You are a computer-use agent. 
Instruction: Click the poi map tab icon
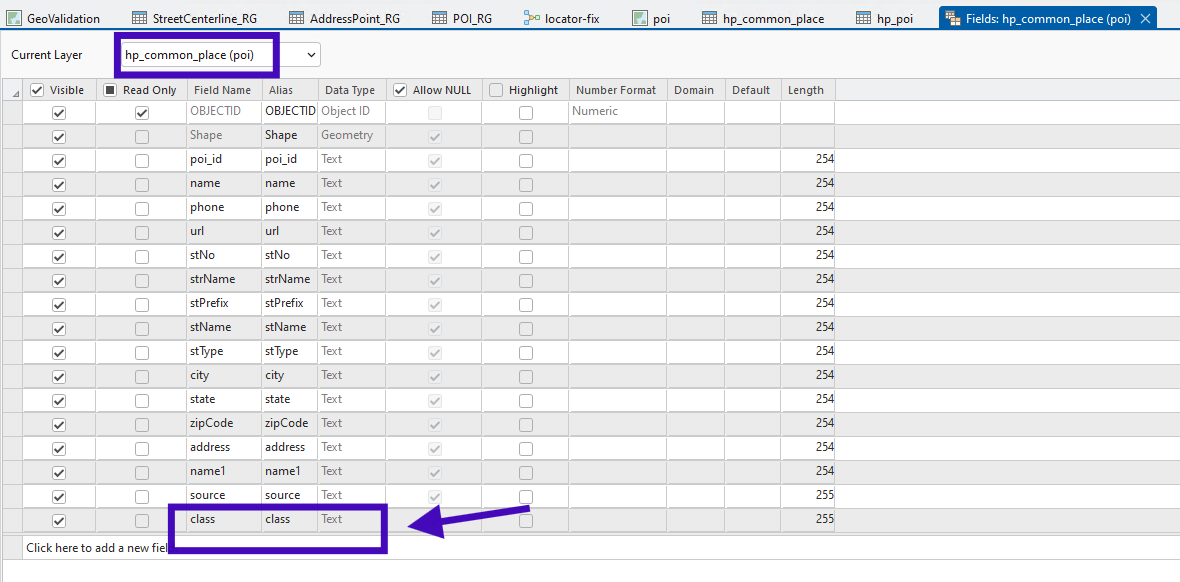click(x=640, y=18)
